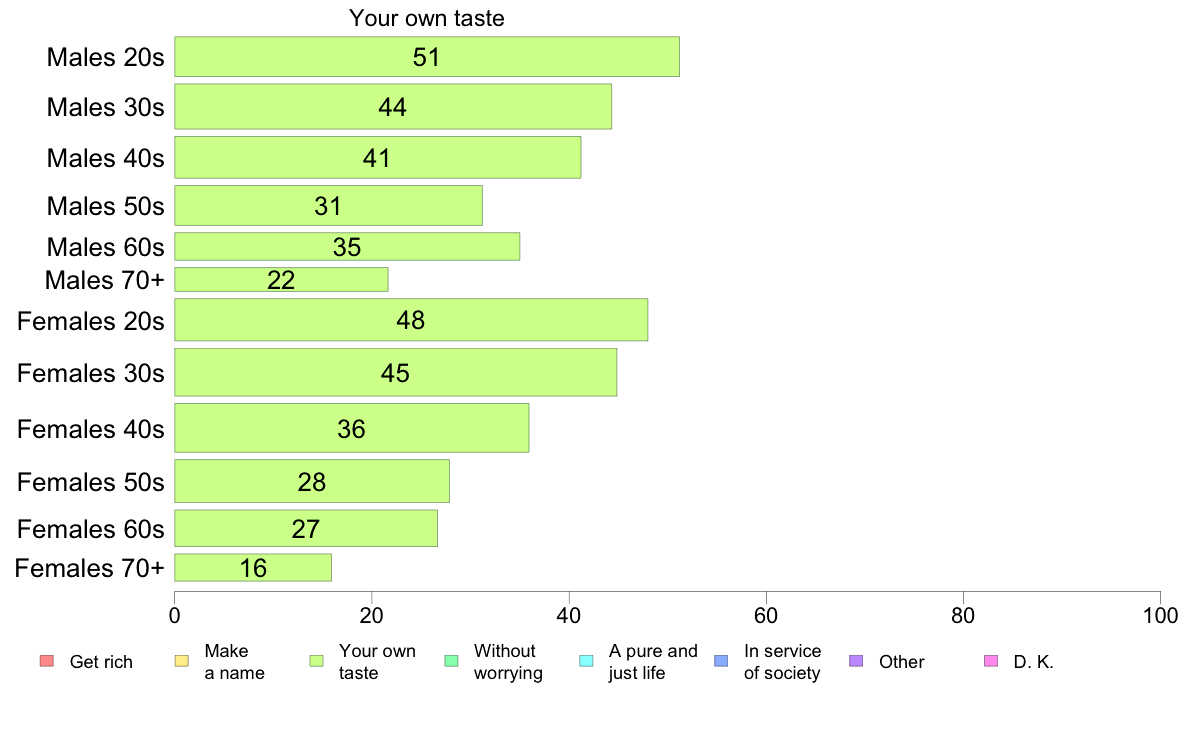Image resolution: width=1188 pixels, height=736 pixels.
Task: Select the Your own taste legend swatch
Action: [x=317, y=661]
